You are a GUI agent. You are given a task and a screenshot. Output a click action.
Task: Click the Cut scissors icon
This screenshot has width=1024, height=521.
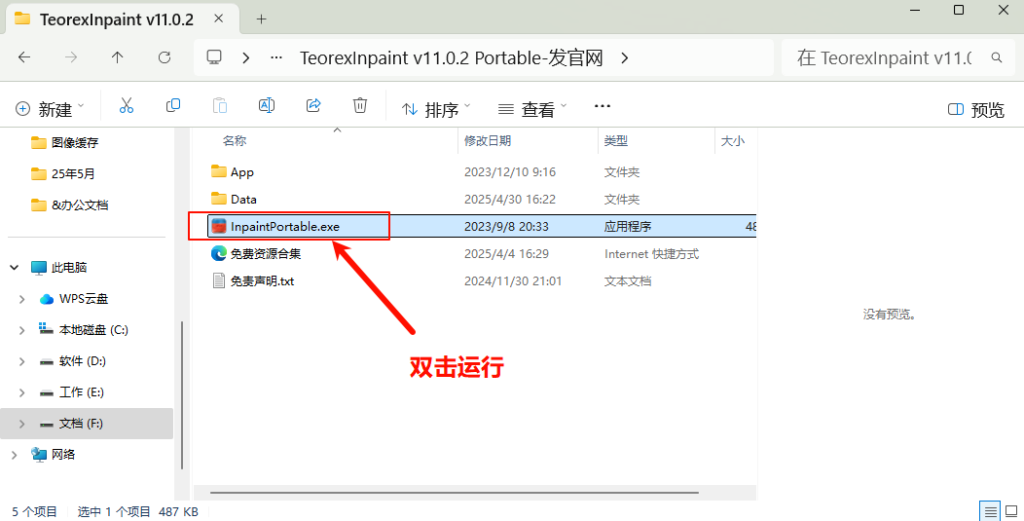click(x=126, y=106)
